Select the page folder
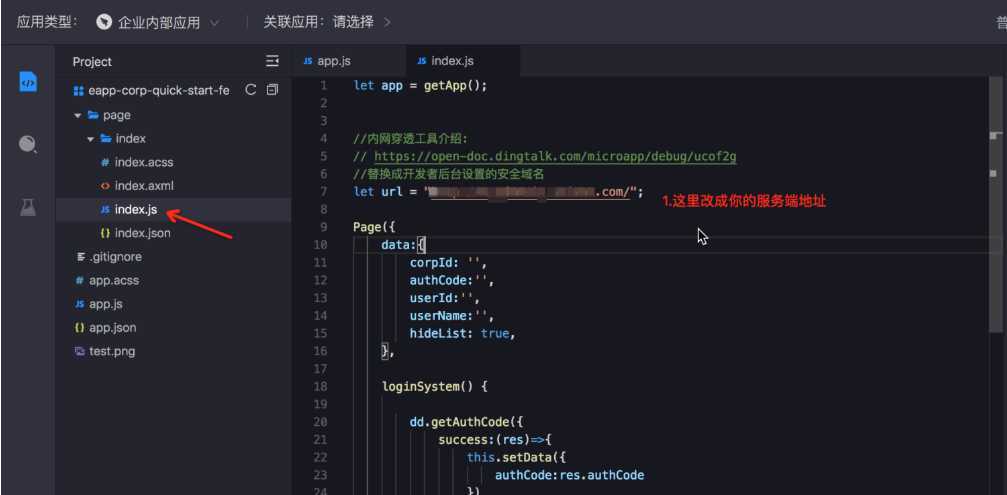 [116, 116]
